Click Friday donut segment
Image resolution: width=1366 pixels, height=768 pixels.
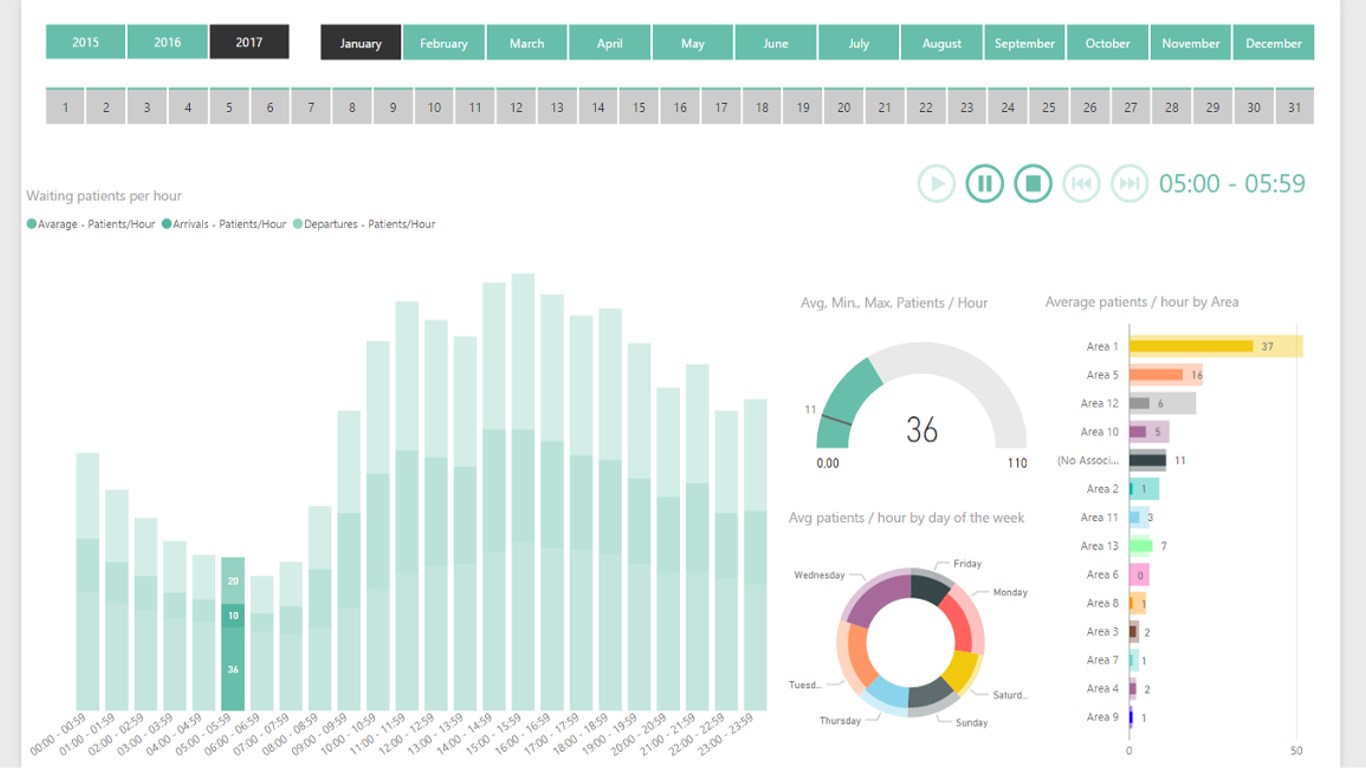(930, 587)
